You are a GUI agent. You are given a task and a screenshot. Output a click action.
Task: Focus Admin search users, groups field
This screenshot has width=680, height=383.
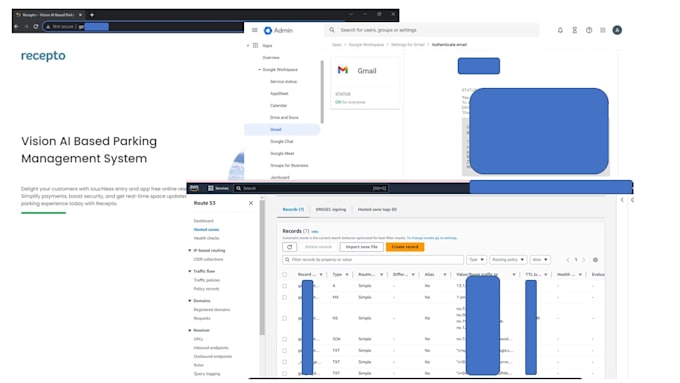click(432, 30)
